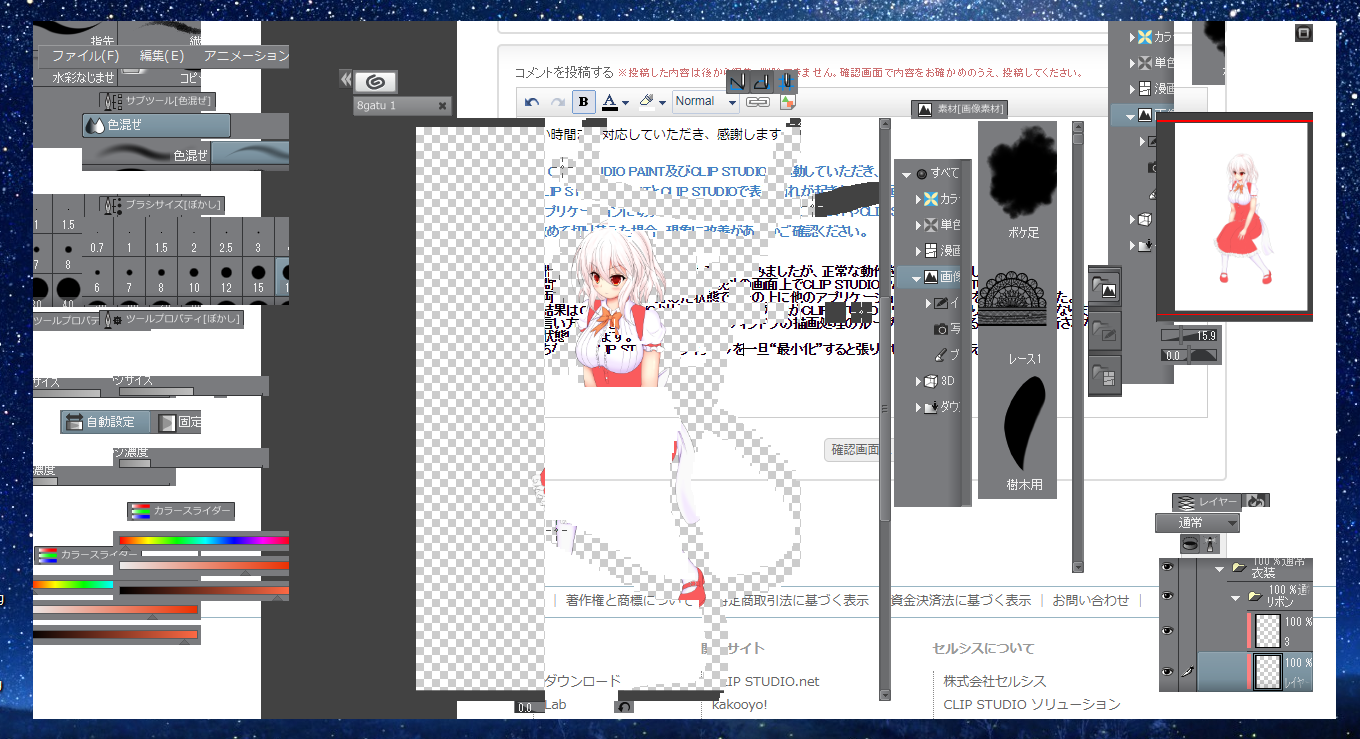Adjust the orange saturation slider below hue
This screenshot has height=739, width=1360.
[x=204, y=566]
